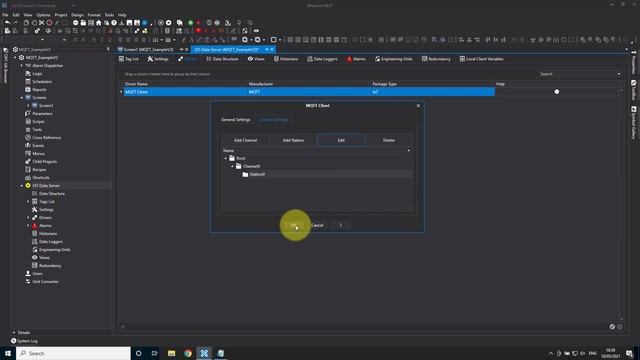The height and width of the screenshot is (360, 640).
Task: Open Scripts node in project tree
Action: pos(38,122)
